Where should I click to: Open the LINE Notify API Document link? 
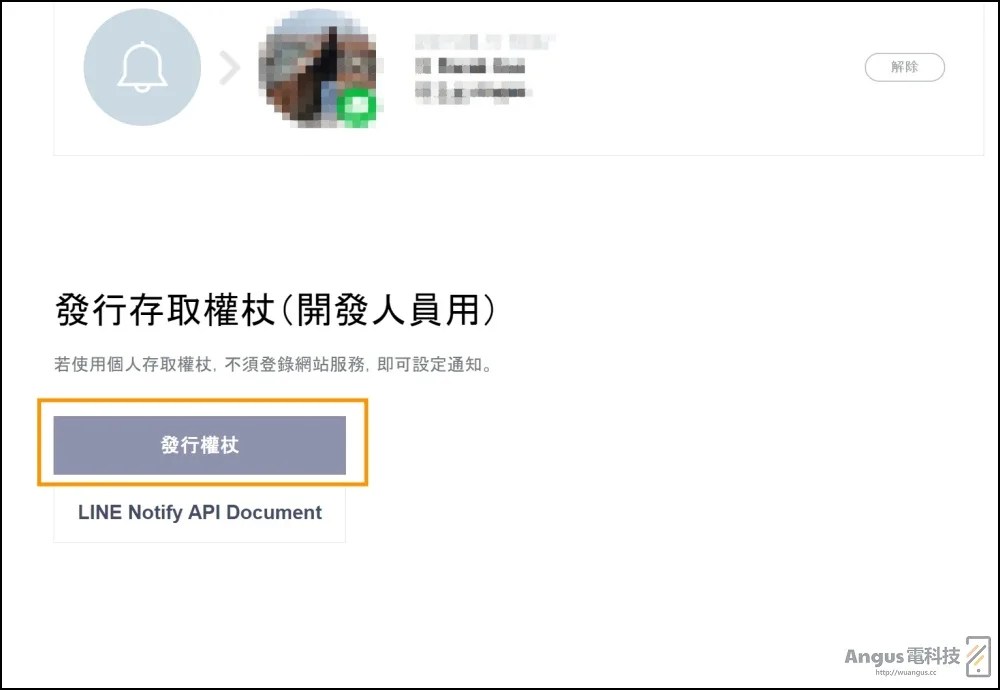tap(200, 512)
